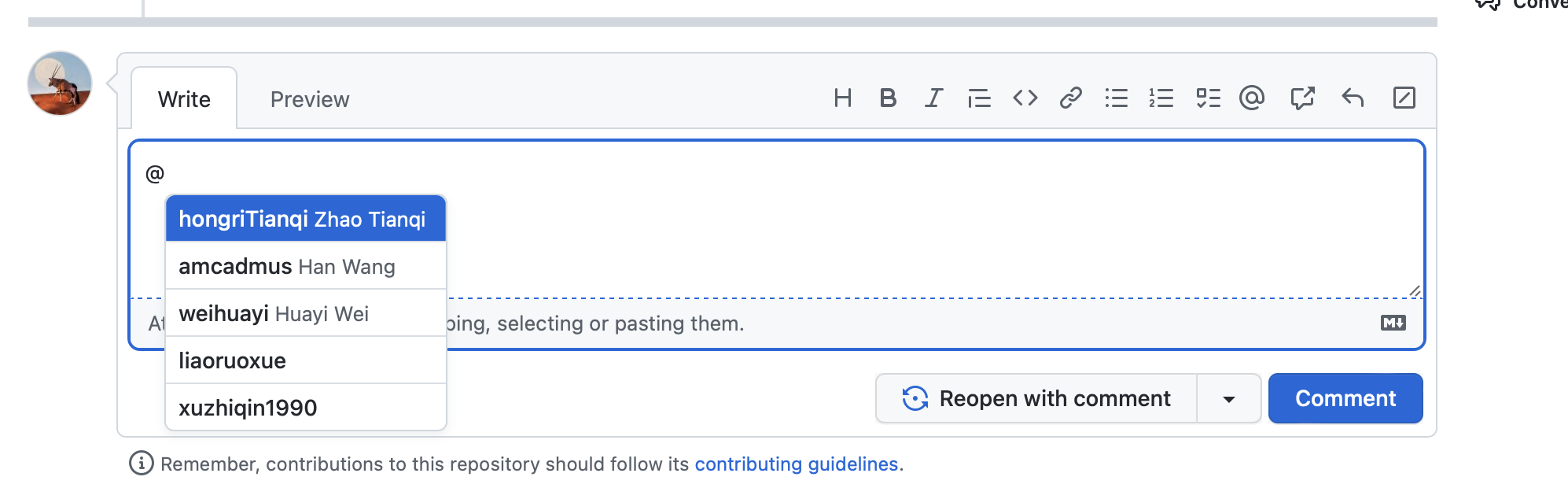Viewport: 1568px width, 499px height.
Task: Open the reopen options dropdown arrow
Action: (1228, 399)
